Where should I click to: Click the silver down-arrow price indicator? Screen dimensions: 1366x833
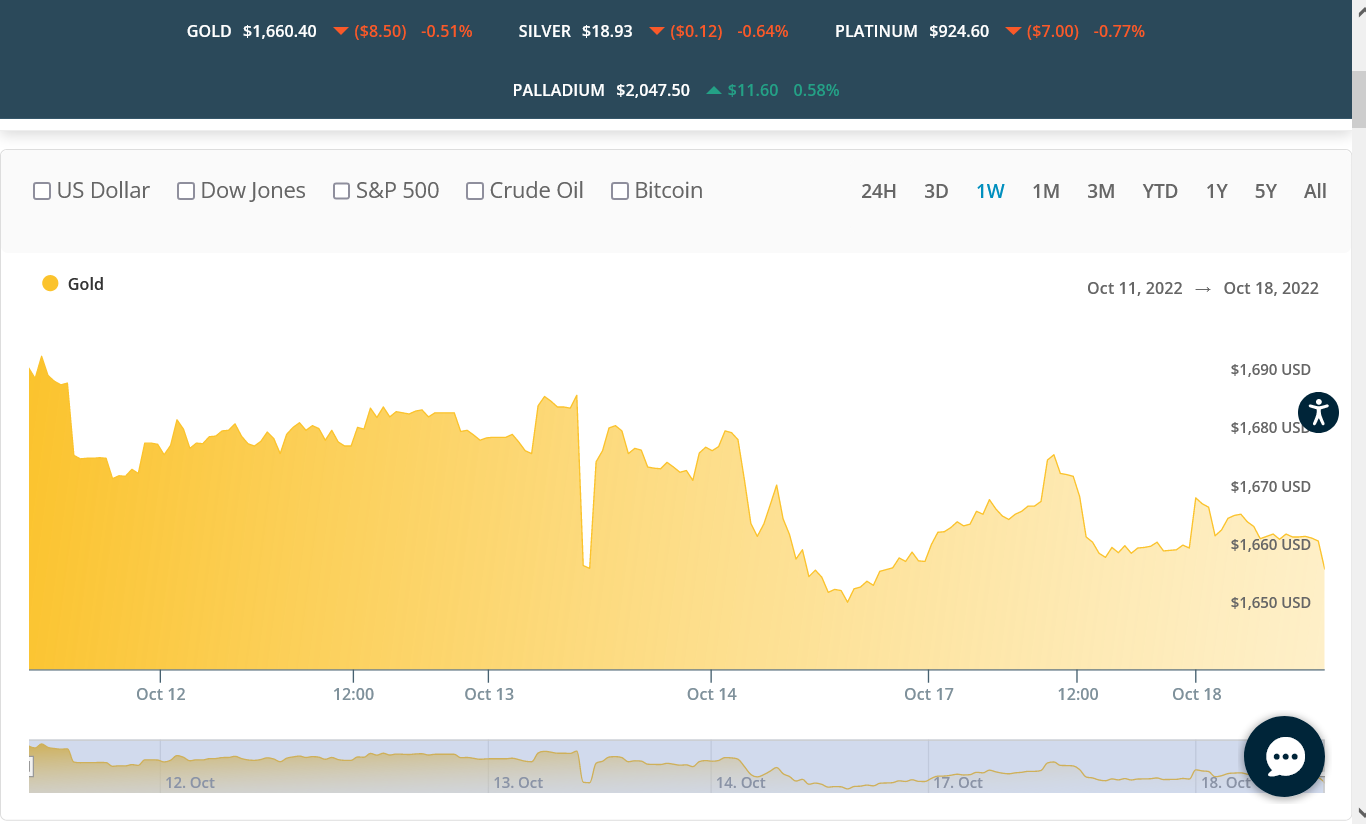tap(657, 32)
